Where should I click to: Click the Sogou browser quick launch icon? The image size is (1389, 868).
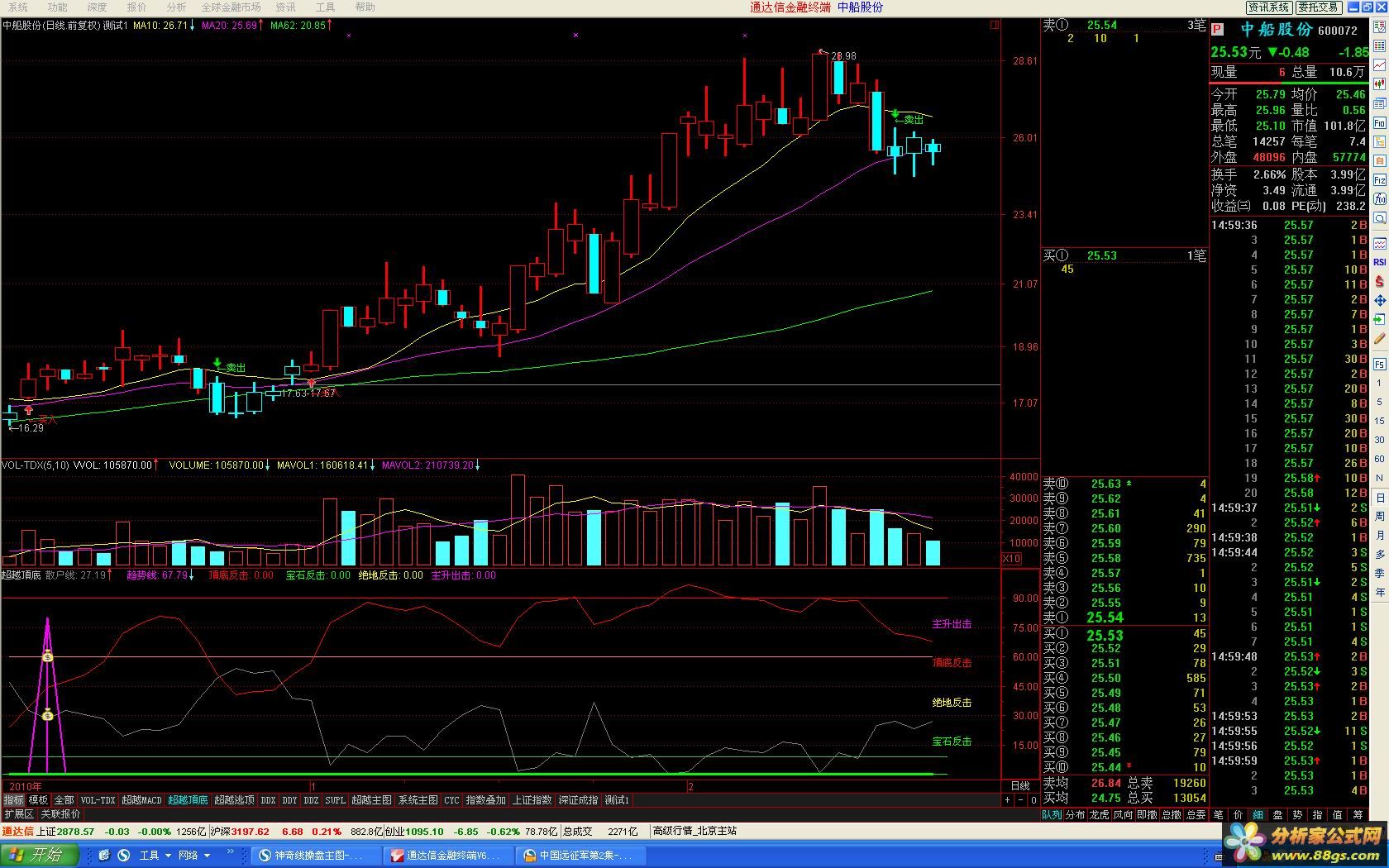(x=123, y=855)
